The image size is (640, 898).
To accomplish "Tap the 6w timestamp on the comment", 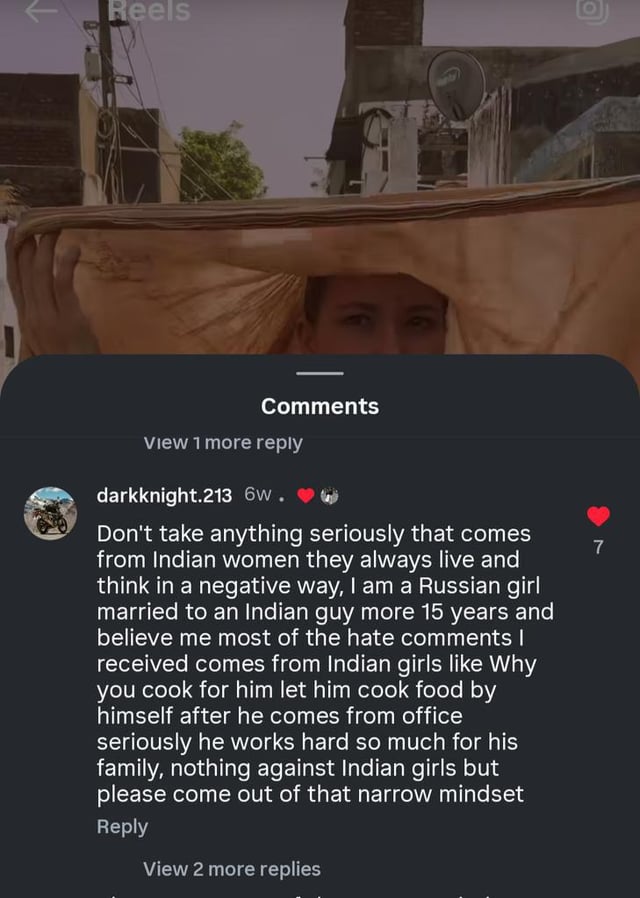I will point(258,495).
